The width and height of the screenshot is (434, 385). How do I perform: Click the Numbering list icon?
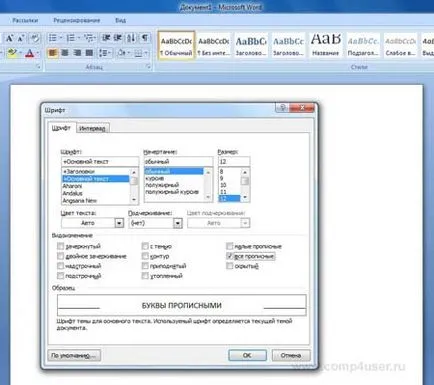71,38
